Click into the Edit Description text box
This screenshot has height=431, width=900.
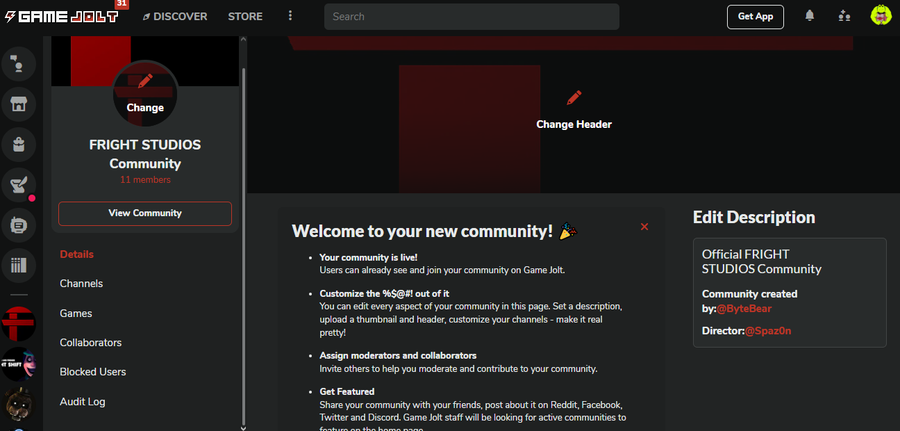pos(790,292)
